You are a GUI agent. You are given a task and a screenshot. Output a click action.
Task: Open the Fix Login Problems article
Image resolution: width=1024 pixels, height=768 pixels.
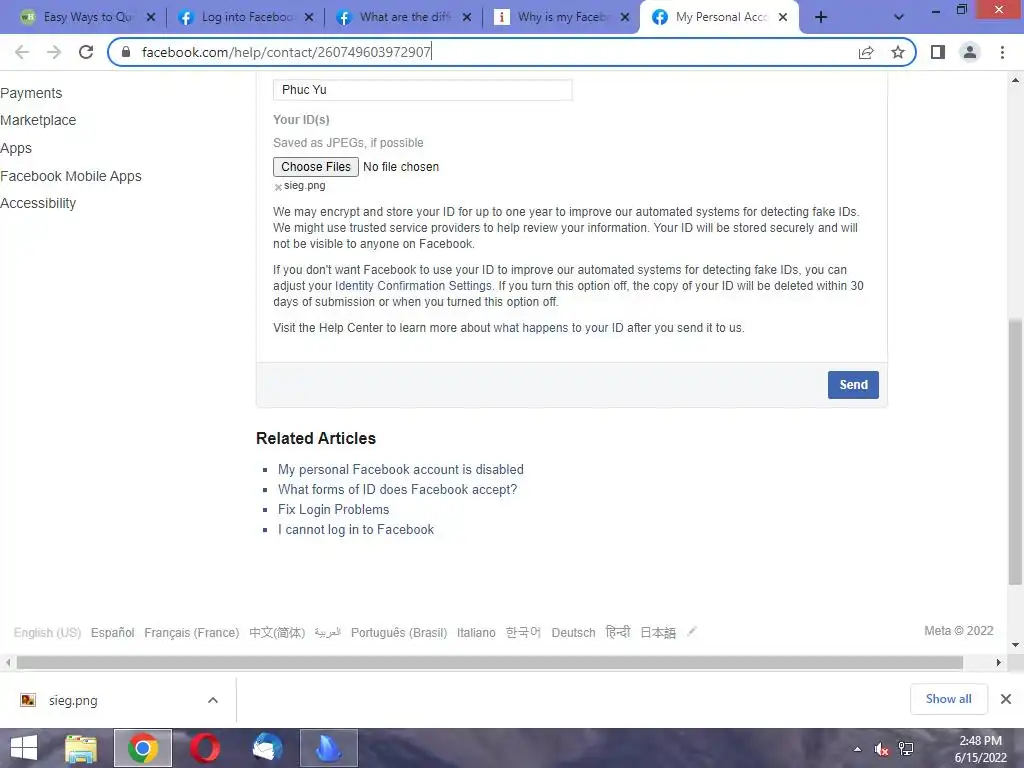pos(333,509)
